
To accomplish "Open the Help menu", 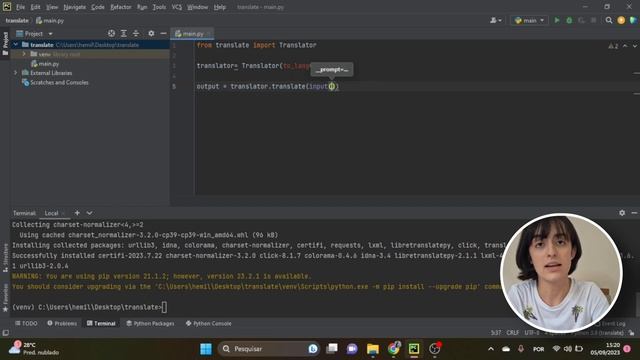I will tap(220, 7).
